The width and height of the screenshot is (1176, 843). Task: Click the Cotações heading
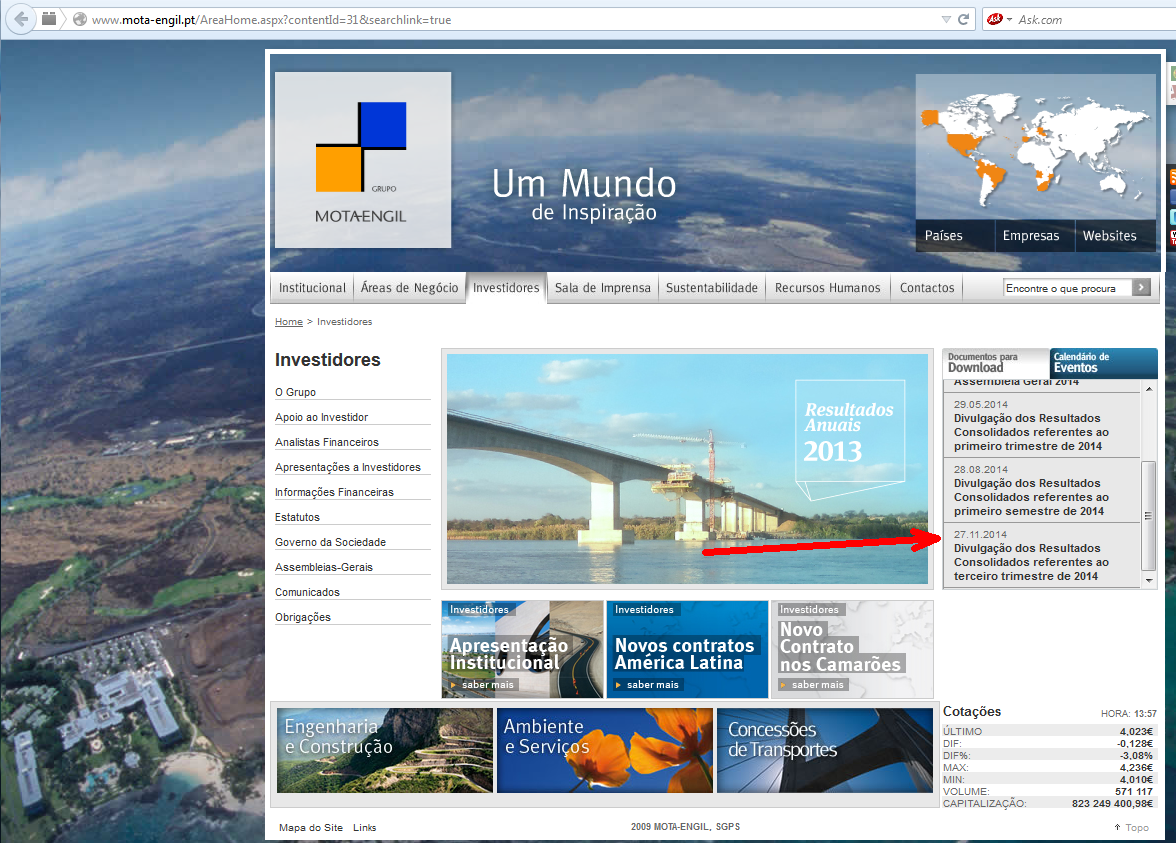click(972, 712)
